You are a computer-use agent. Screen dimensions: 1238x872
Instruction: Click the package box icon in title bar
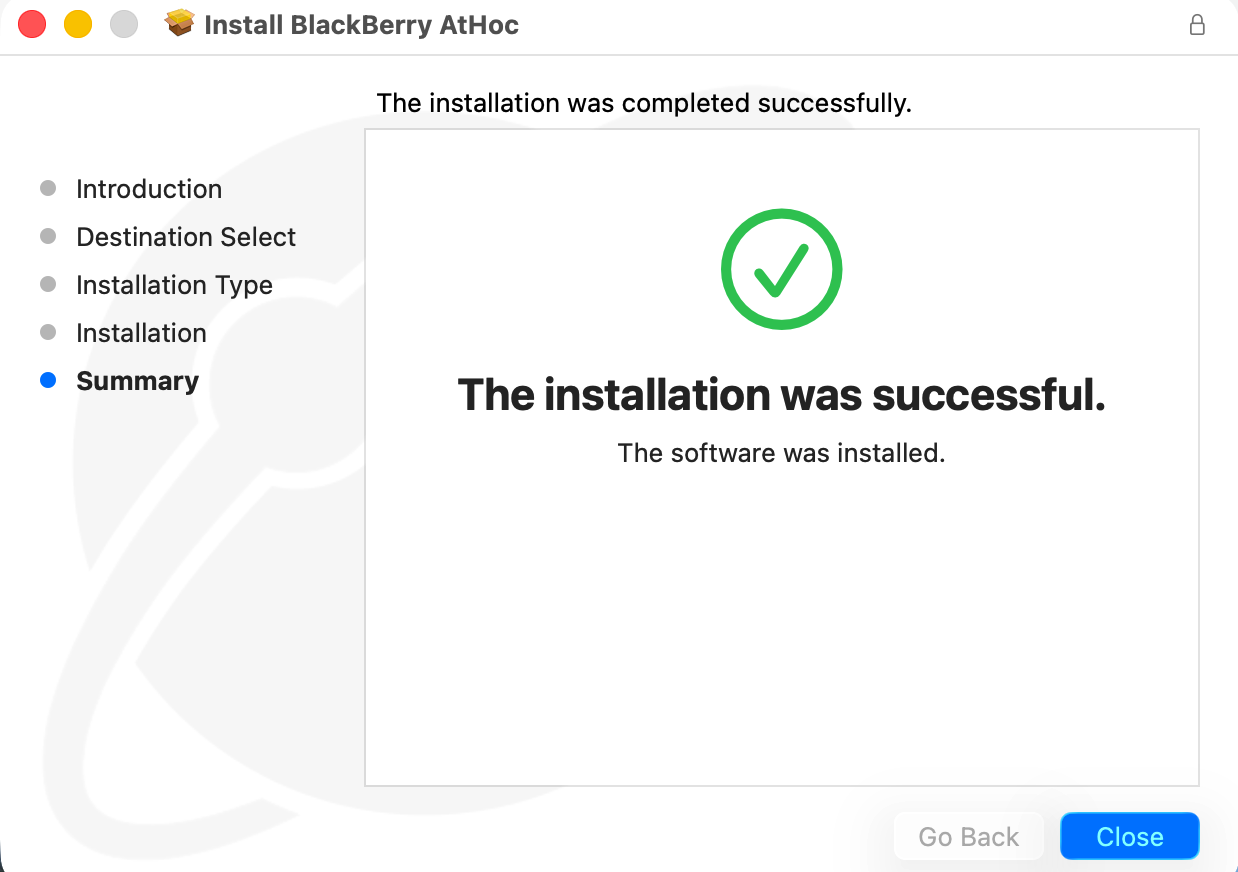(180, 24)
